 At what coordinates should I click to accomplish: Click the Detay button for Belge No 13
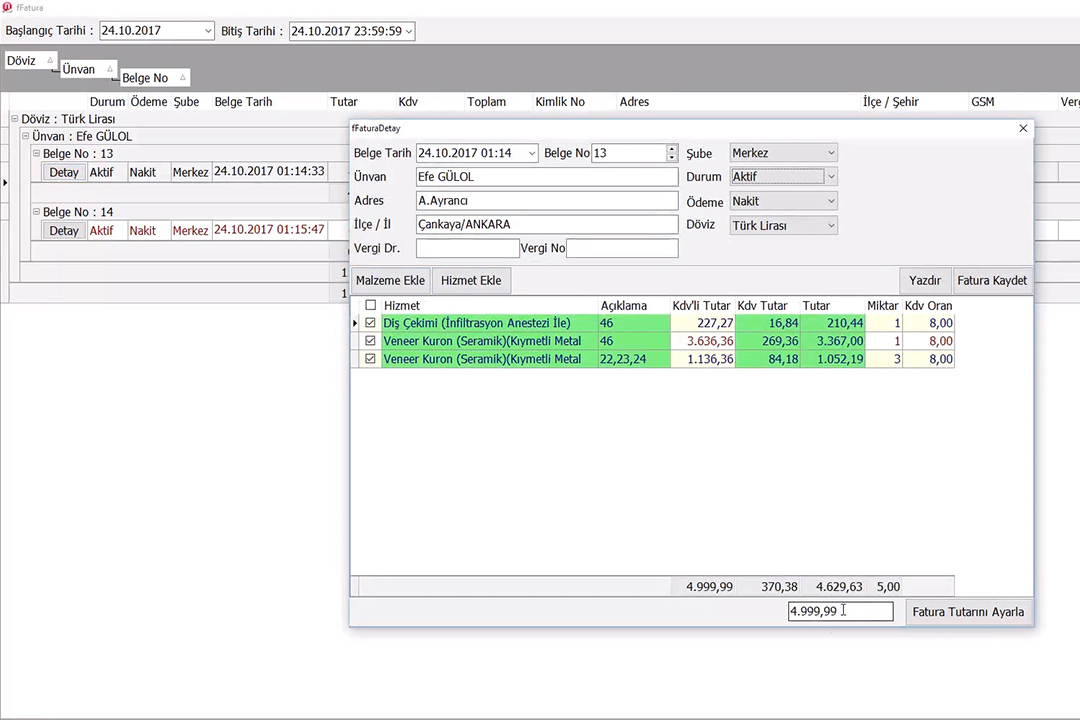pyautogui.click(x=64, y=172)
